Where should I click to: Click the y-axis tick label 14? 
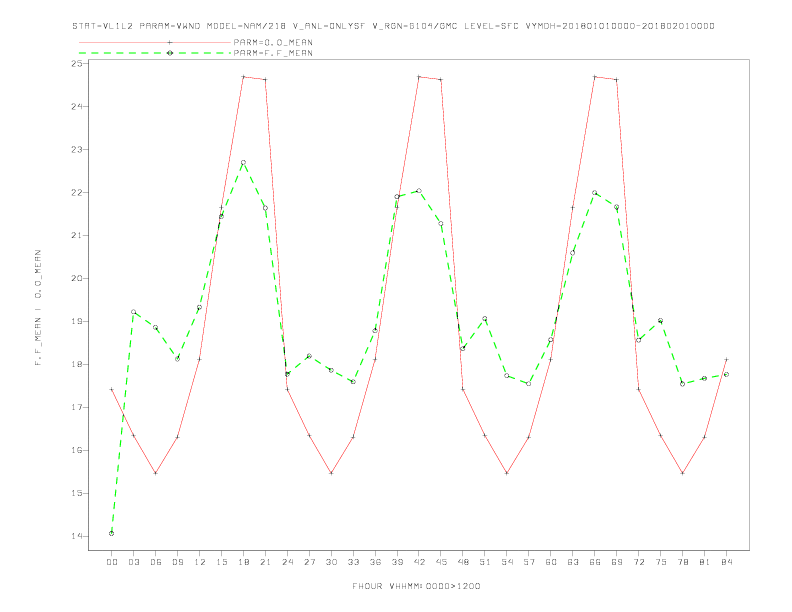click(77, 536)
